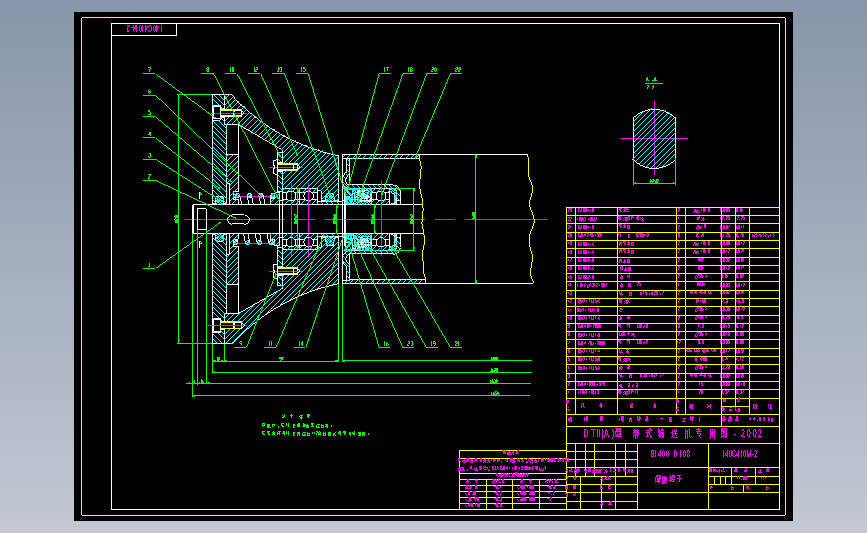
Task: Select callout number 16 below the assembly
Action: pos(386,343)
